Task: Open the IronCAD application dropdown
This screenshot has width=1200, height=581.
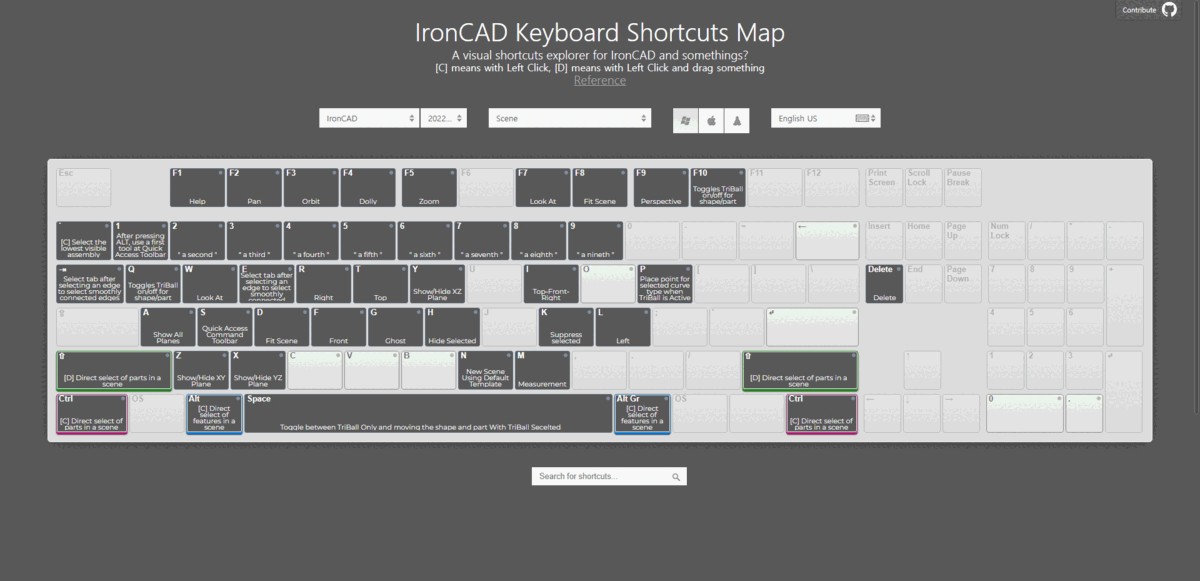Action: pos(369,118)
